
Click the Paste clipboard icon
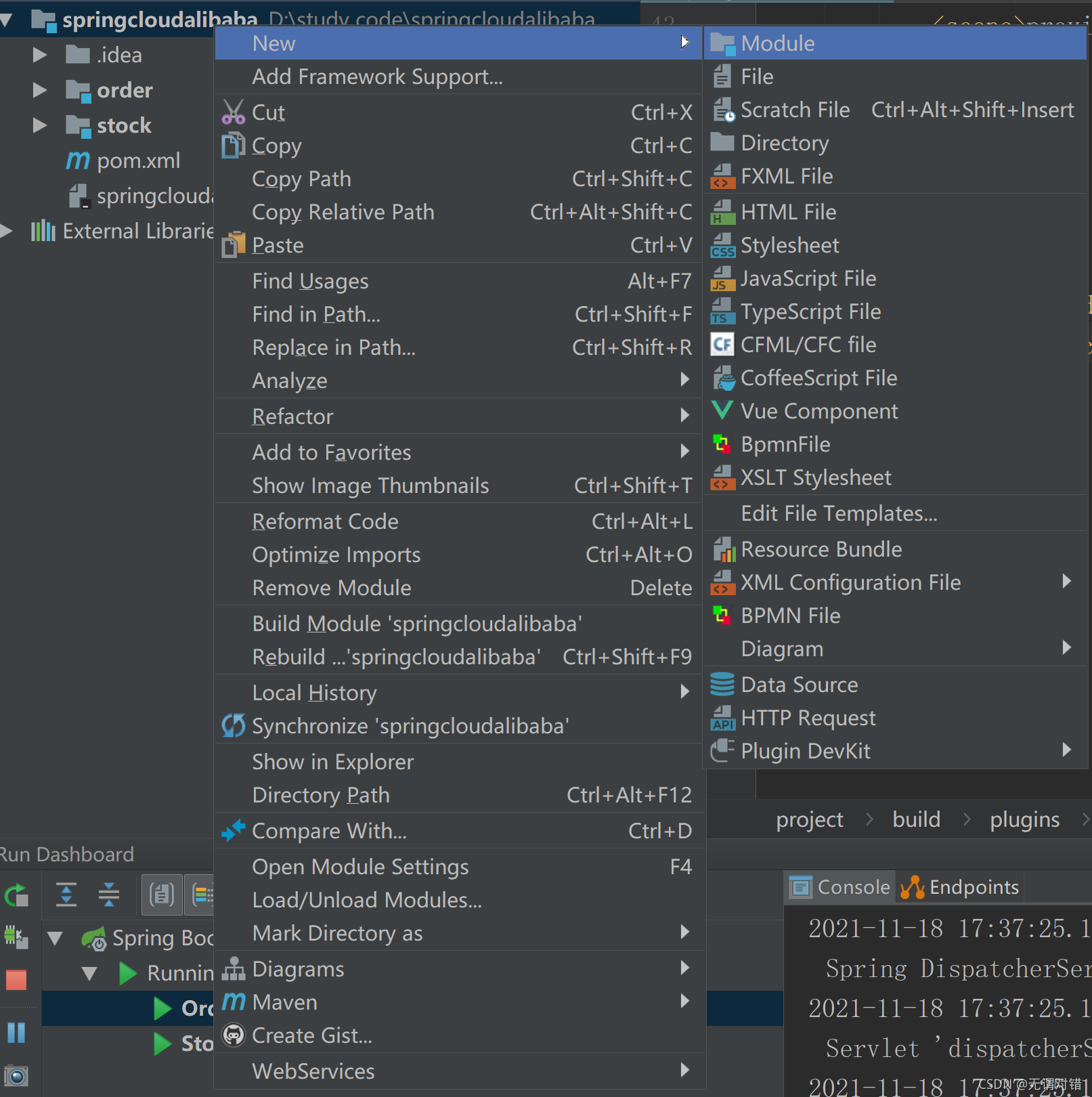[x=234, y=245]
